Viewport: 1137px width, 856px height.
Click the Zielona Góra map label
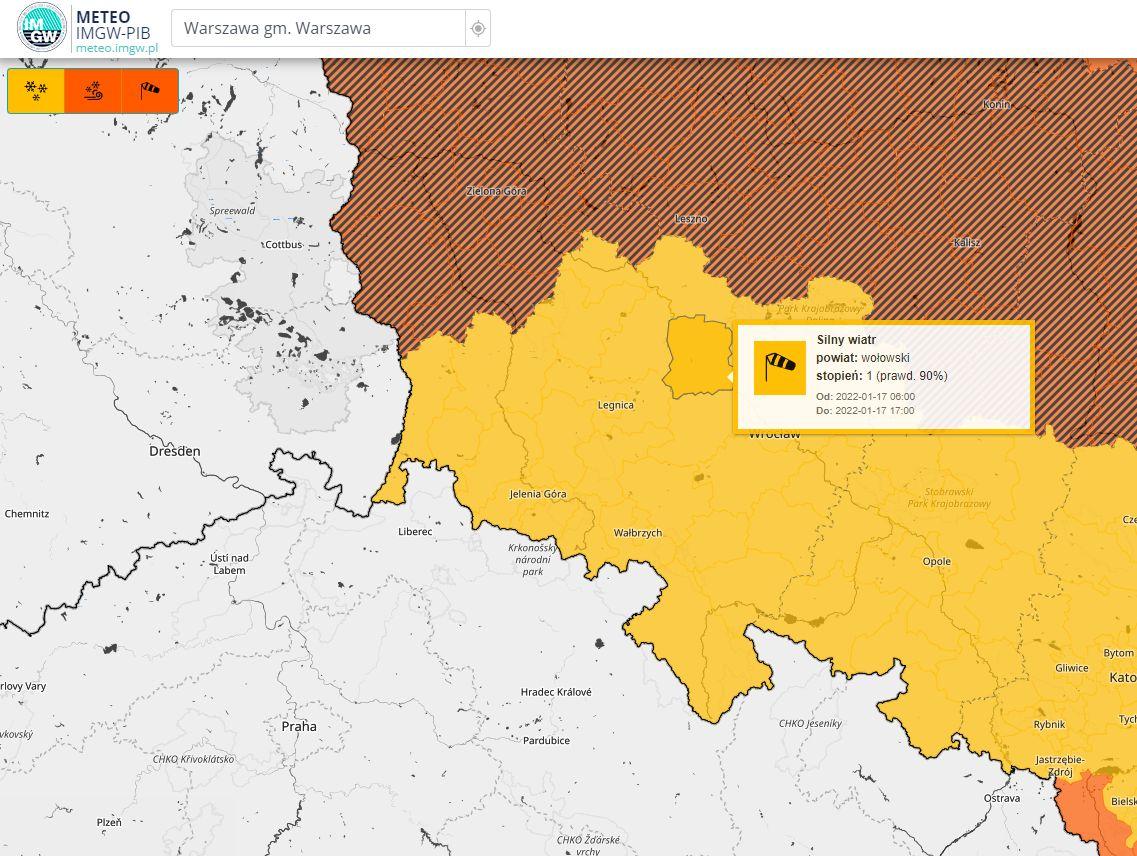click(496, 192)
